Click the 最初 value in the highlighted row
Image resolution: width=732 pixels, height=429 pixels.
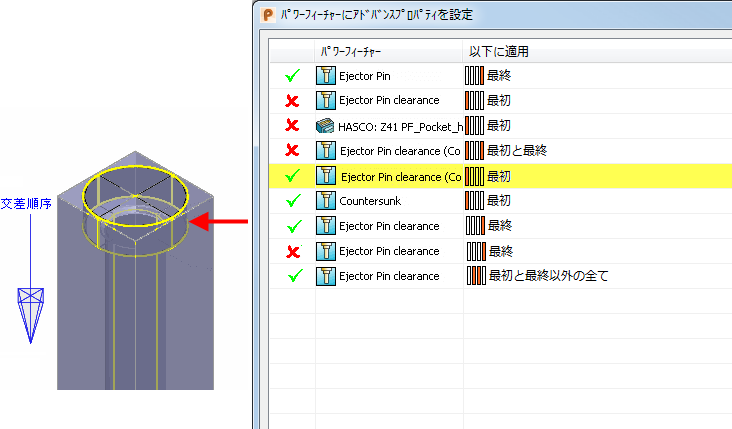point(499,176)
